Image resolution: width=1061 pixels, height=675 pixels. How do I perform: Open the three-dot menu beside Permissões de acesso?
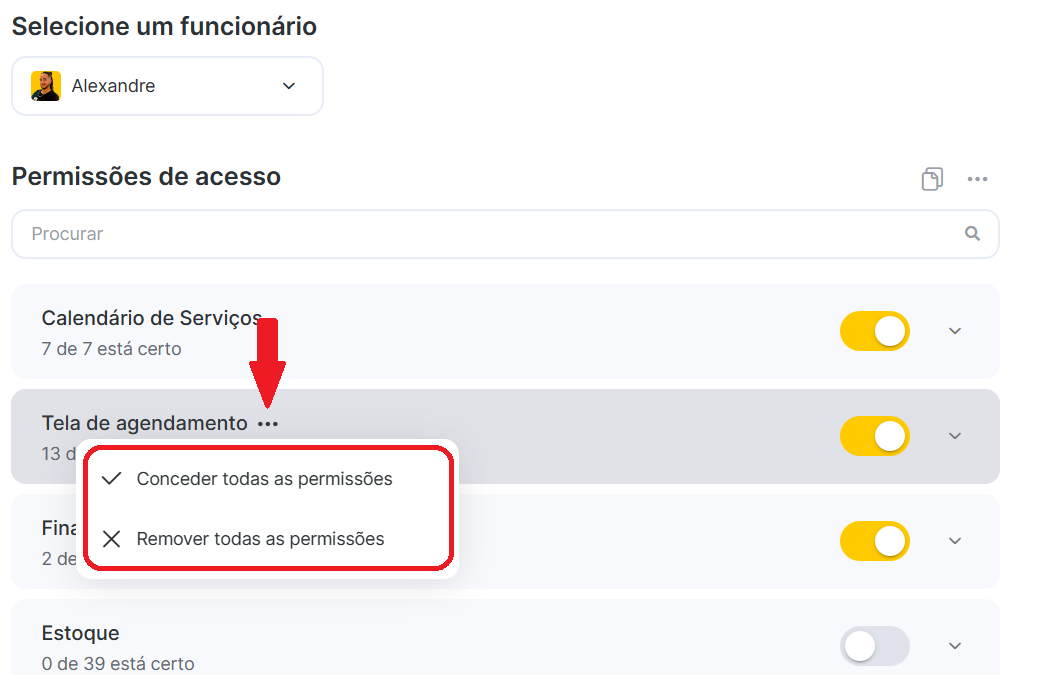coord(977,179)
